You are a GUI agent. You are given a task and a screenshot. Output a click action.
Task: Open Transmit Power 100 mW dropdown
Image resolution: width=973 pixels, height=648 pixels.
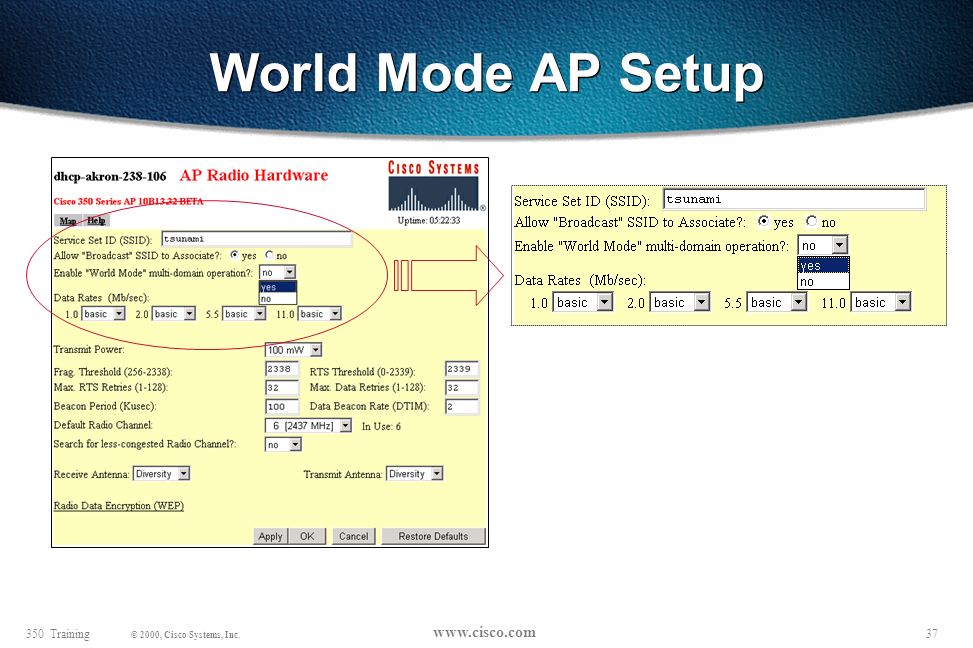(x=294, y=350)
